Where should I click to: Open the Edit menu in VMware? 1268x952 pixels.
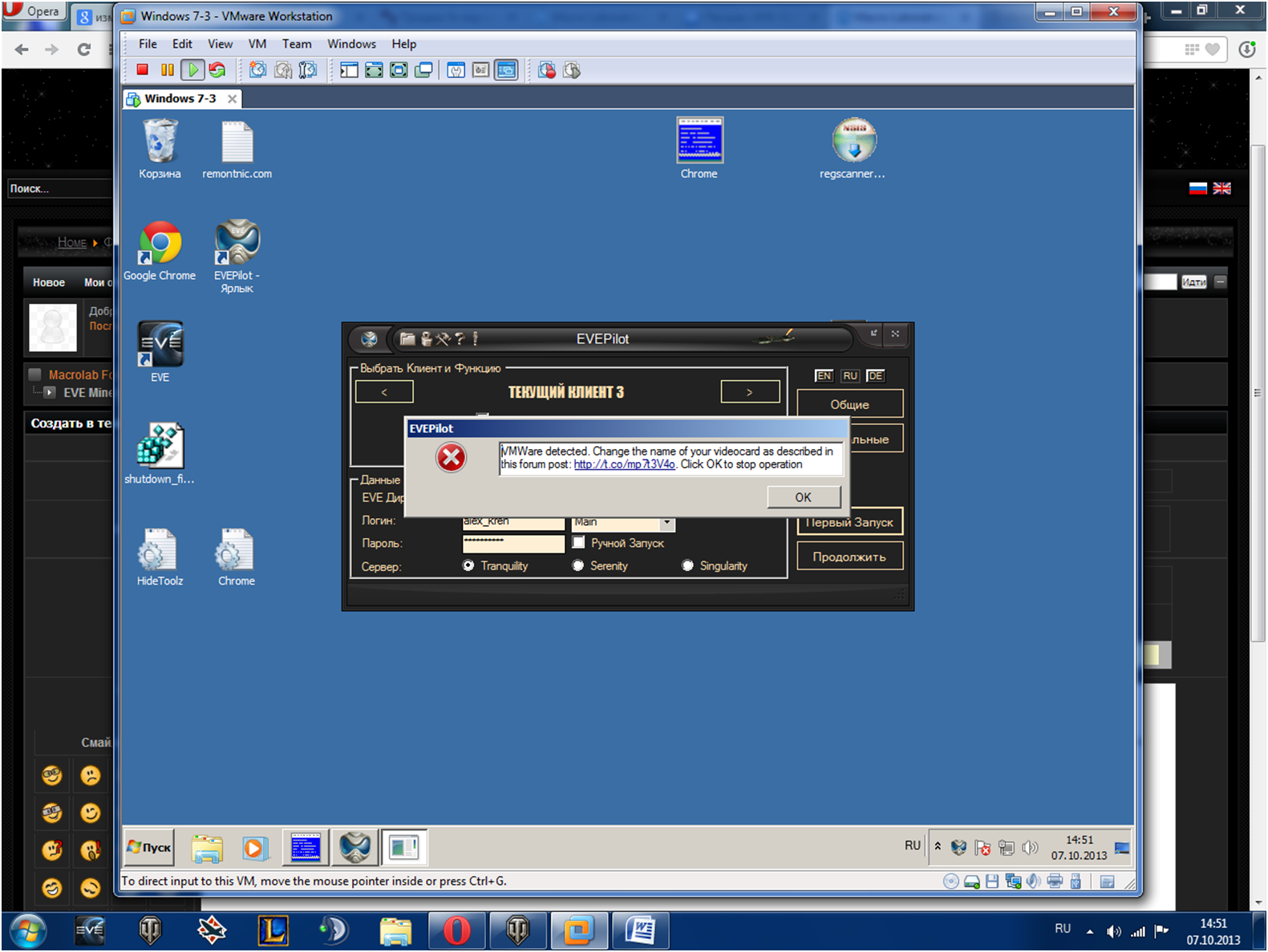tap(182, 44)
